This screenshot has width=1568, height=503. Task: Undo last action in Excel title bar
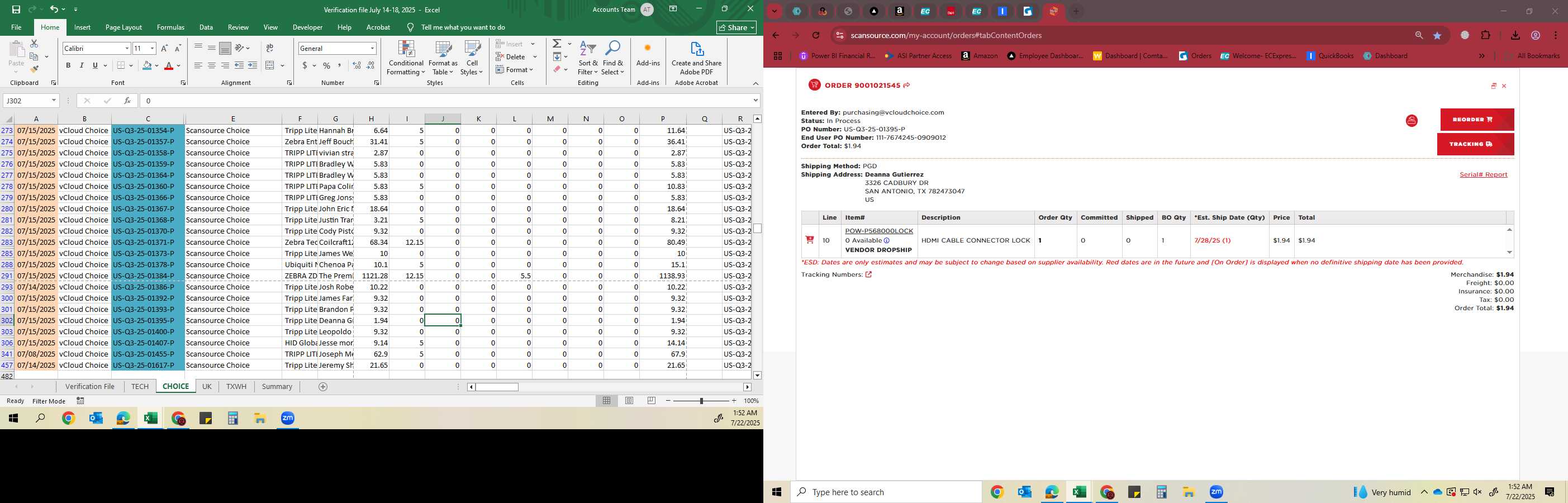click(54, 9)
